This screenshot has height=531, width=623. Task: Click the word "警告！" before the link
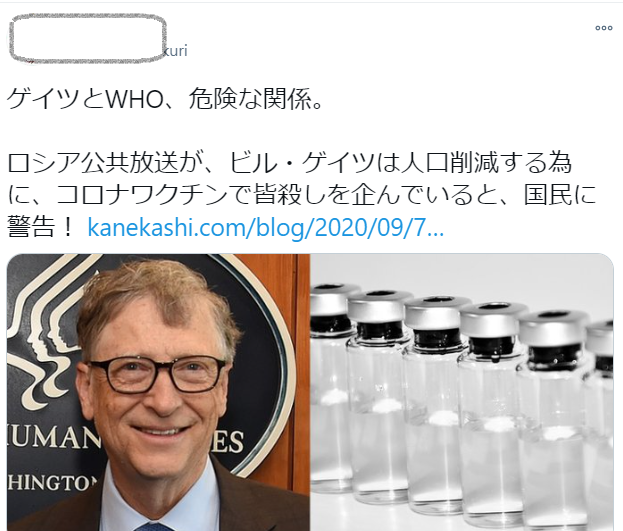coord(40,228)
